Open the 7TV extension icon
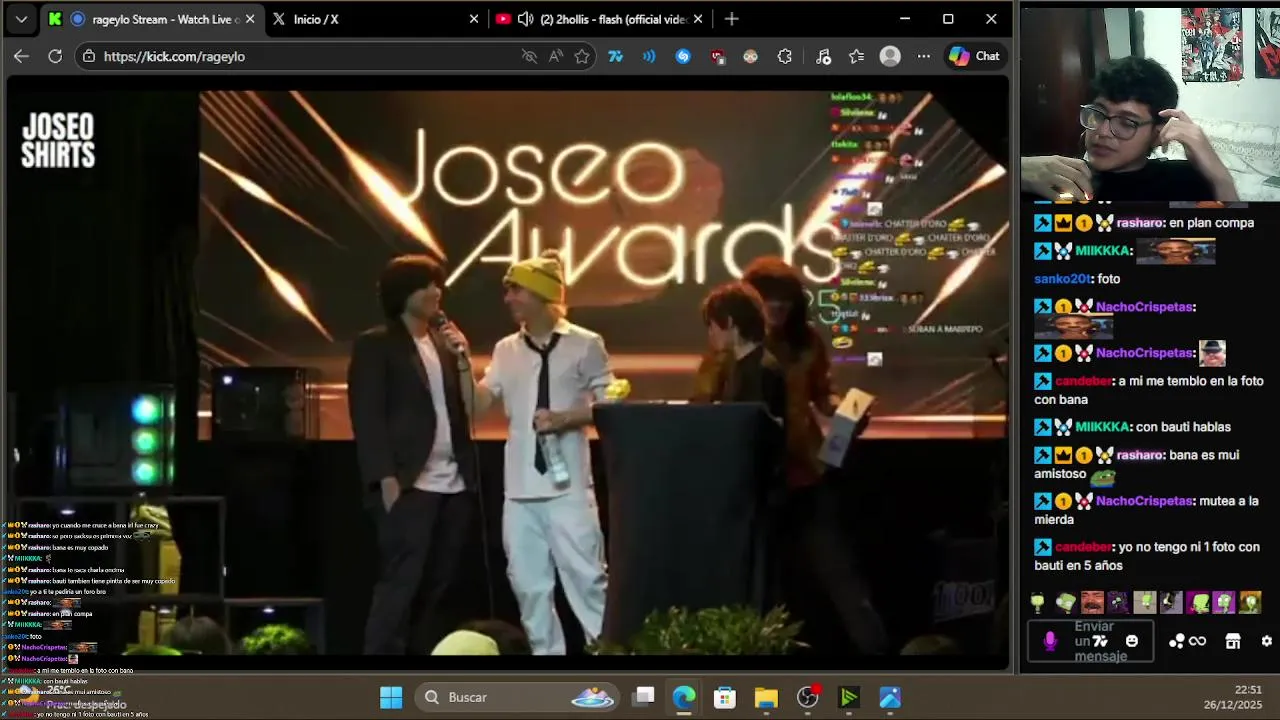 (x=616, y=56)
